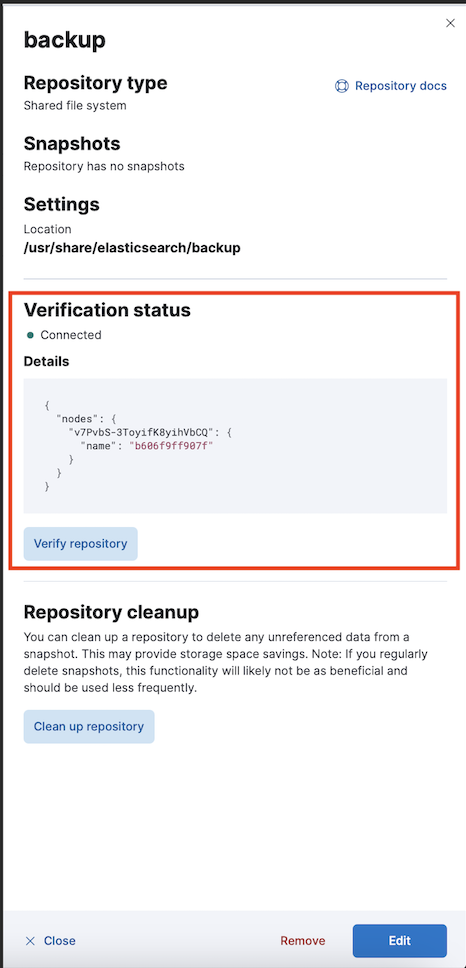
Task: Edit the backup repository
Action: [x=399, y=941]
